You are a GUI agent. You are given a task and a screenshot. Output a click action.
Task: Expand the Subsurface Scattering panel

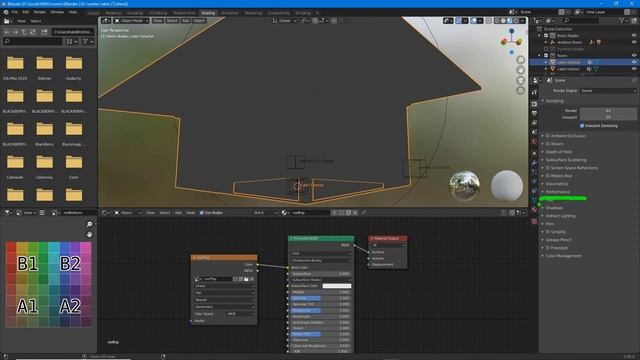[566, 160]
